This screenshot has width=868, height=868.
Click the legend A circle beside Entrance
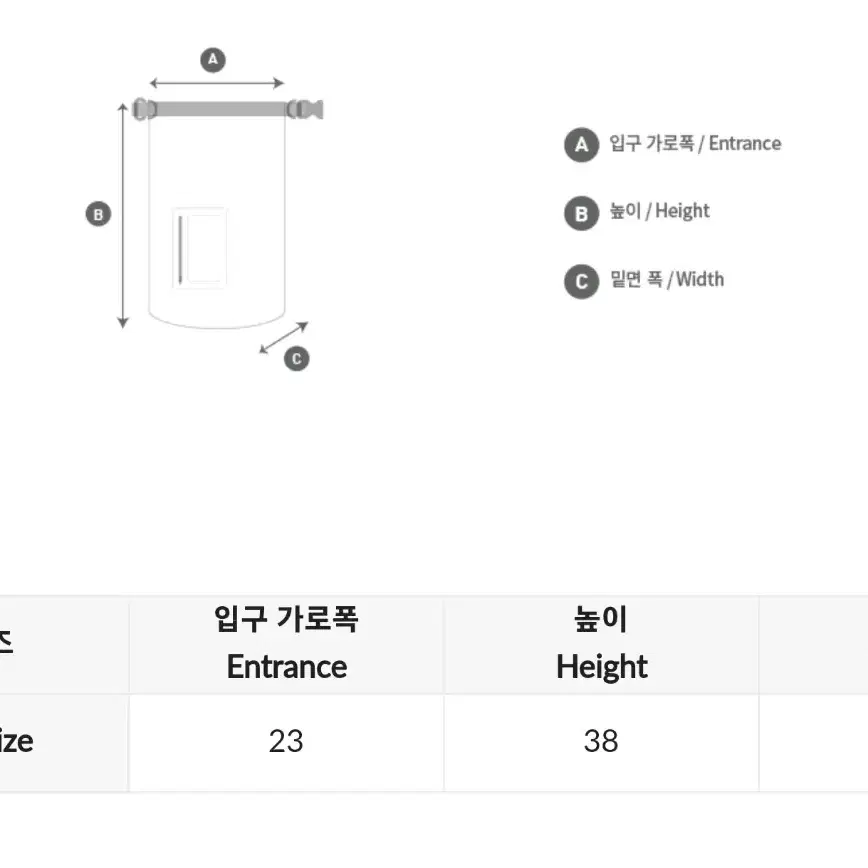pyautogui.click(x=581, y=145)
